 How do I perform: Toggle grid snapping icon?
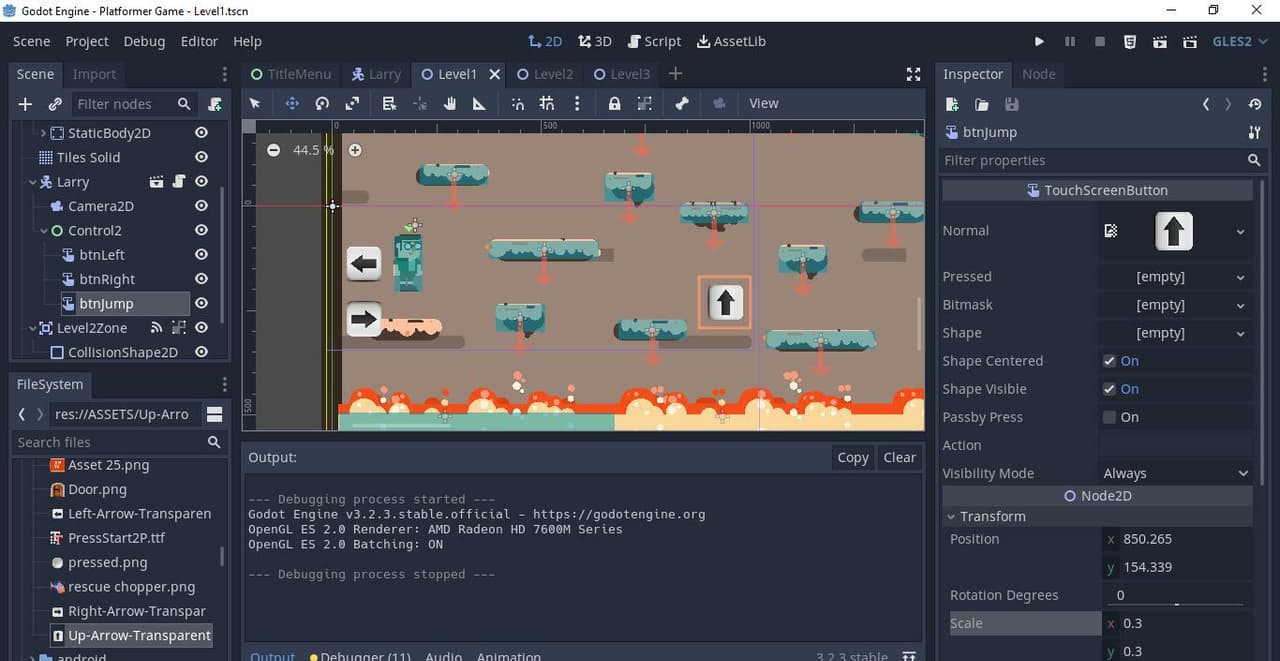[x=546, y=103]
